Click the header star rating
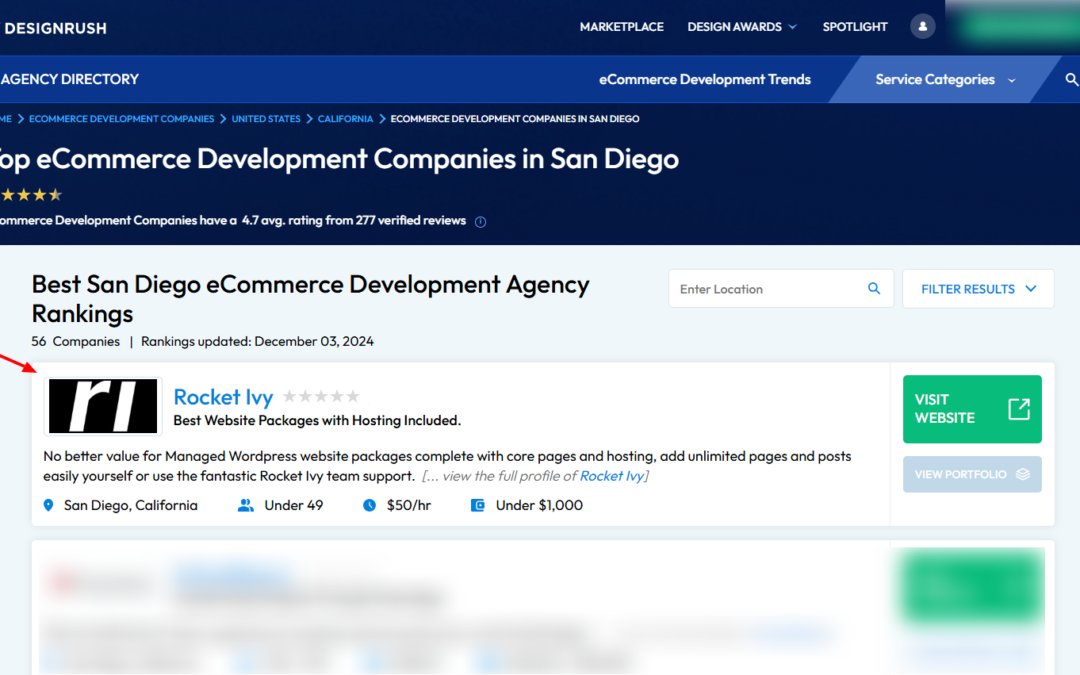Viewport: 1080px width, 675px height. coord(31,195)
